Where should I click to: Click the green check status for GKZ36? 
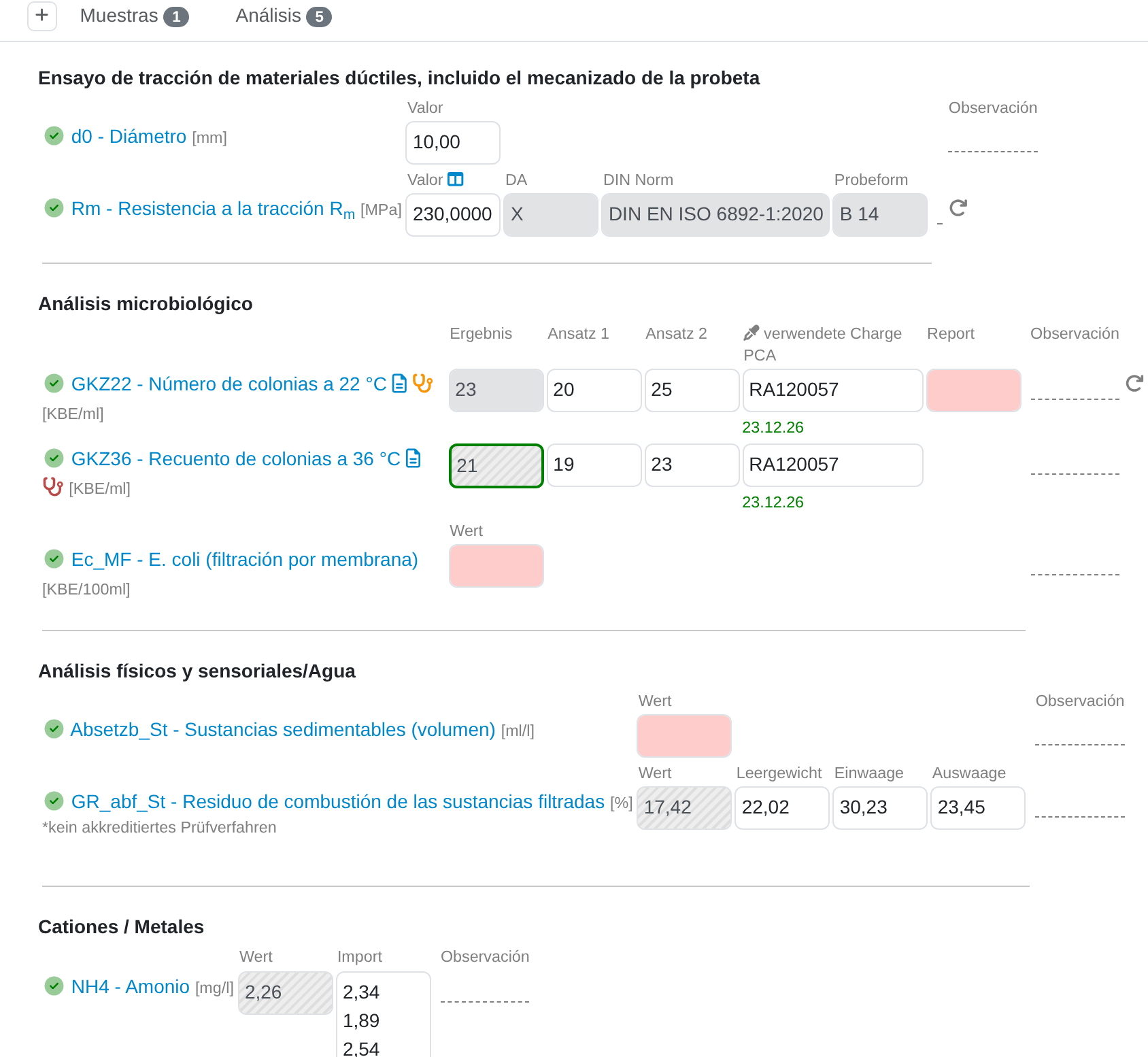(x=54, y=458)
